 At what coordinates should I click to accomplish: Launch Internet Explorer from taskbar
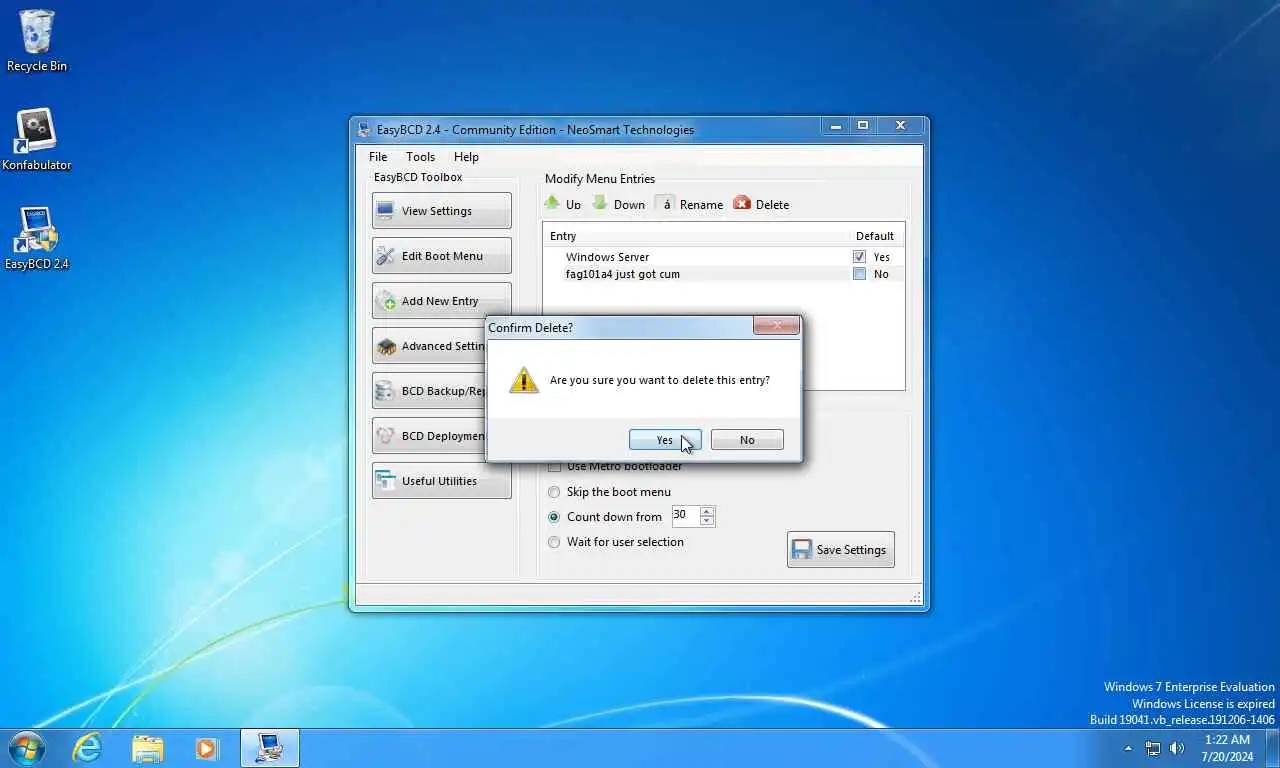(88, 747)
